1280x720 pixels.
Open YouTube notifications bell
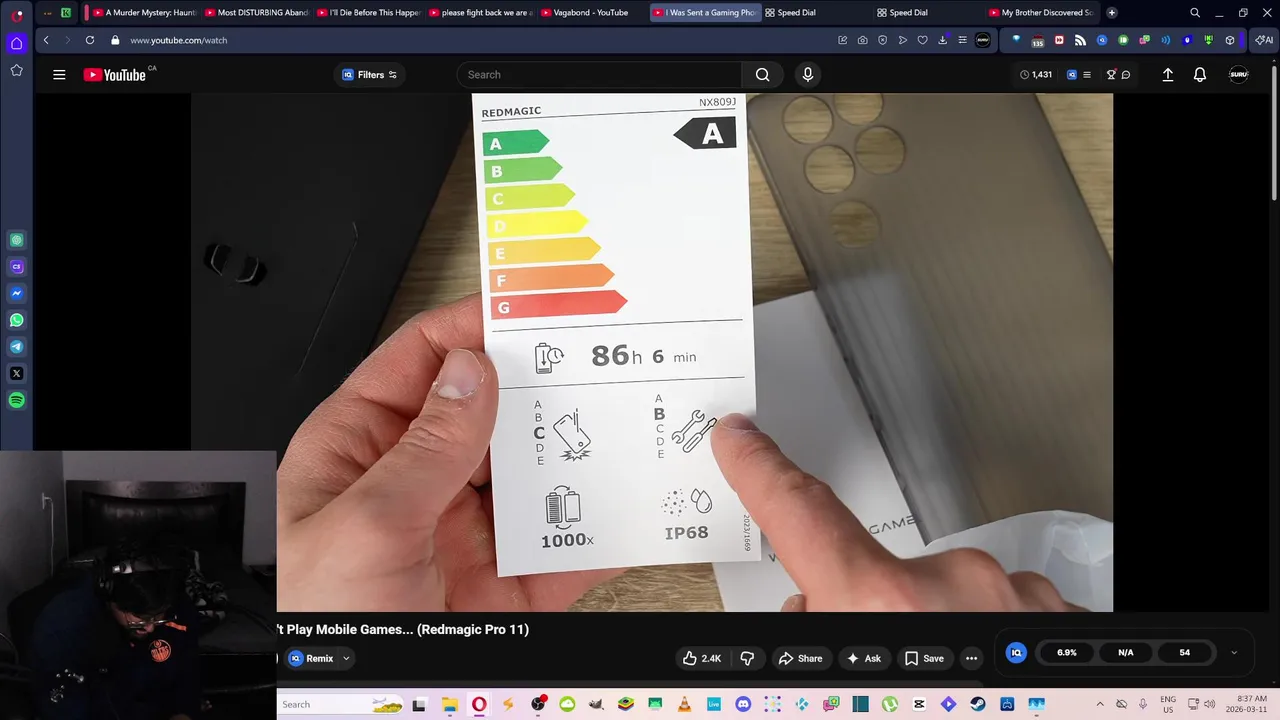pyautogui.click(x=1200, y=75)
